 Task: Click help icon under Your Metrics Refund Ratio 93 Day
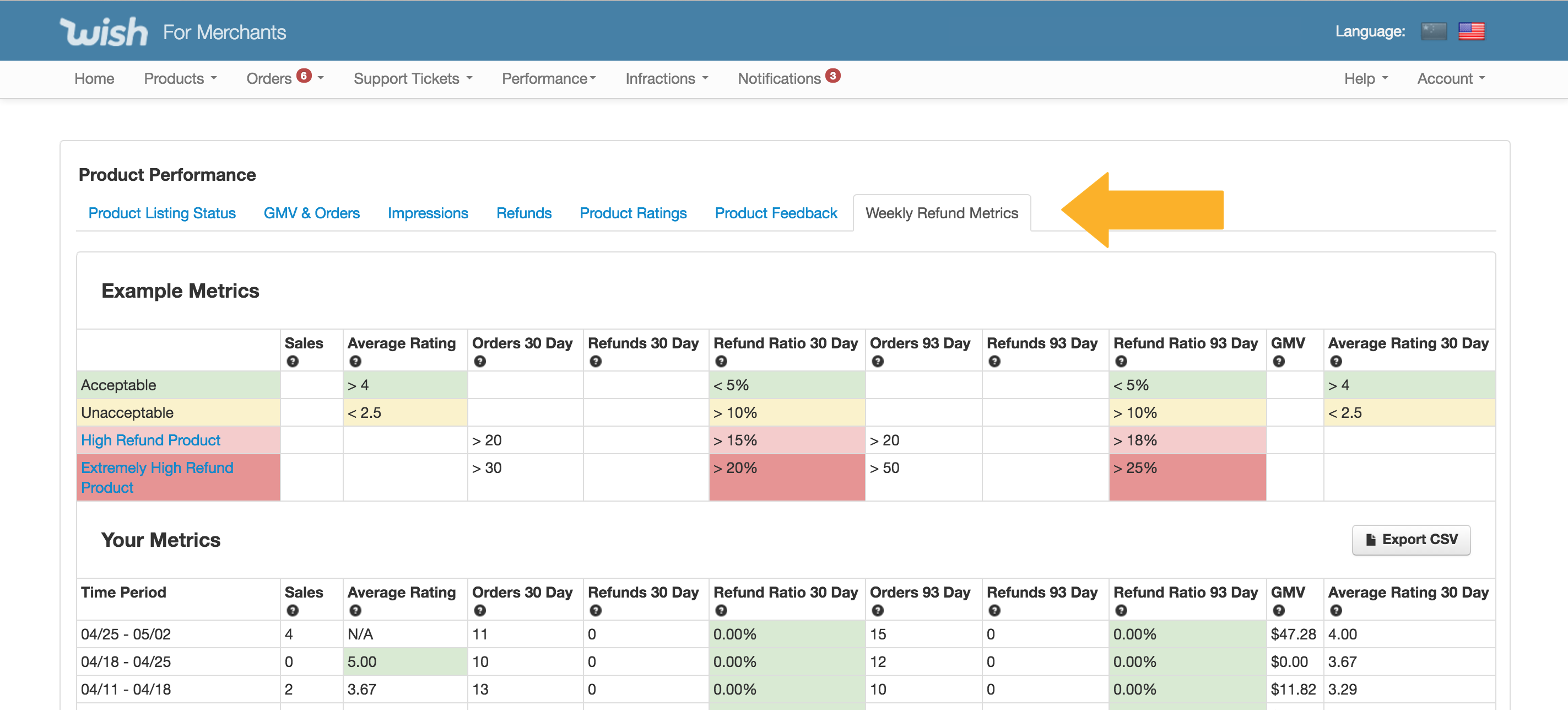click(x=1121, y=611)
